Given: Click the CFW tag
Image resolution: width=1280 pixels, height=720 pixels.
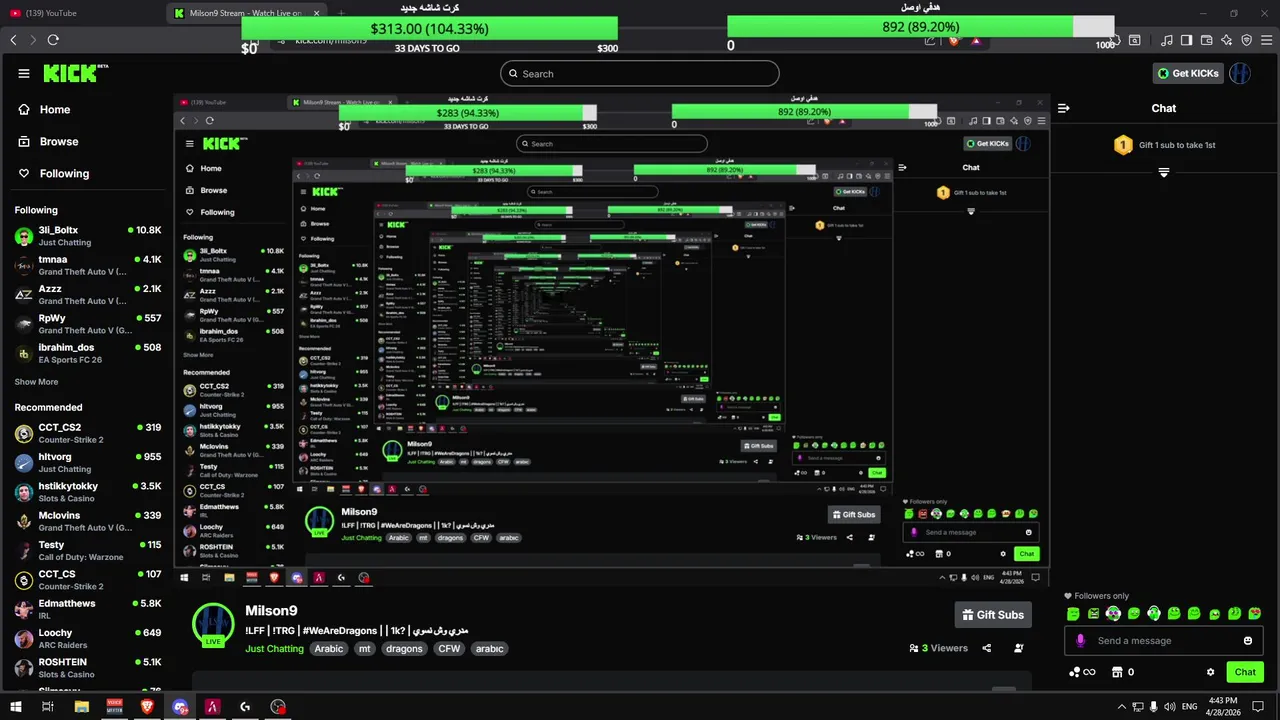Looking at the screenshot, I should click(x=449, y=649).
